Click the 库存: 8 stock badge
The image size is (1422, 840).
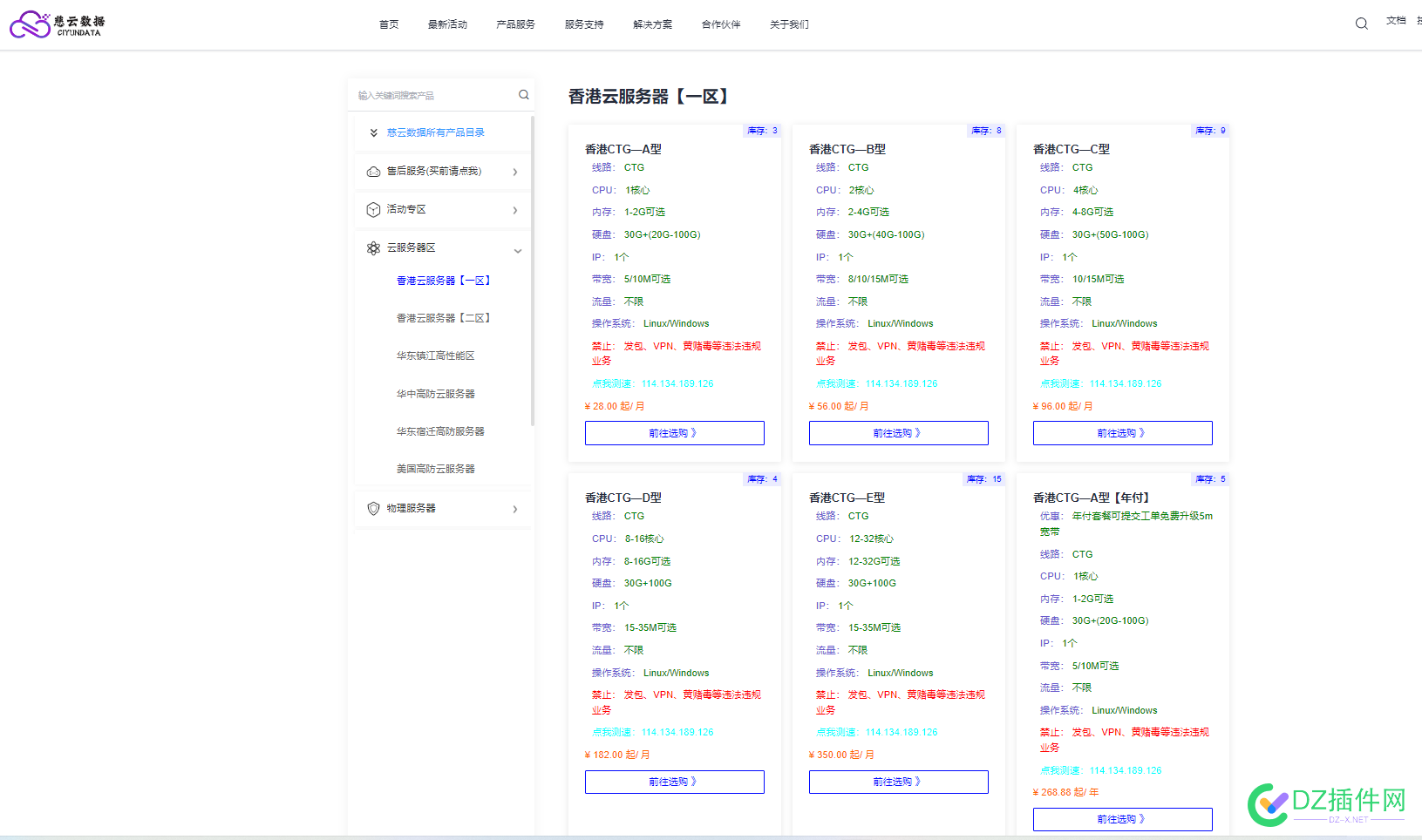986,131
